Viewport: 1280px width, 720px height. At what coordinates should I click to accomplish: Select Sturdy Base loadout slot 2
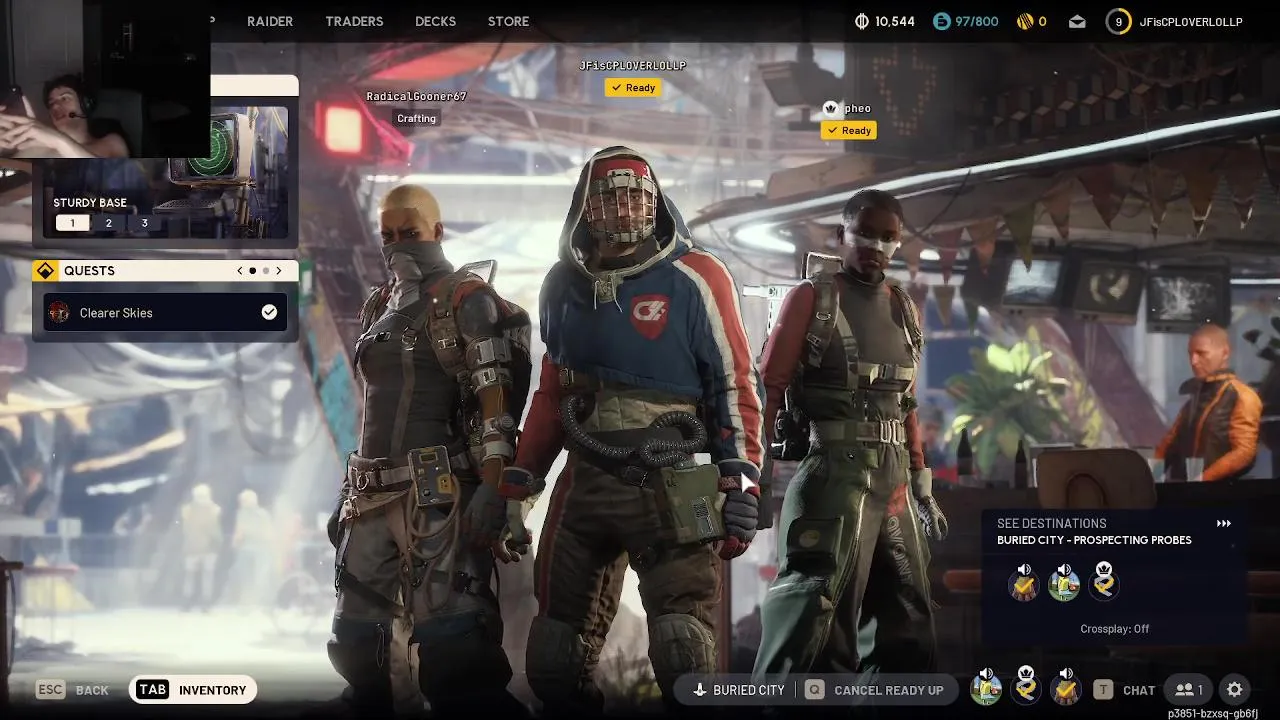click(109, 223)
